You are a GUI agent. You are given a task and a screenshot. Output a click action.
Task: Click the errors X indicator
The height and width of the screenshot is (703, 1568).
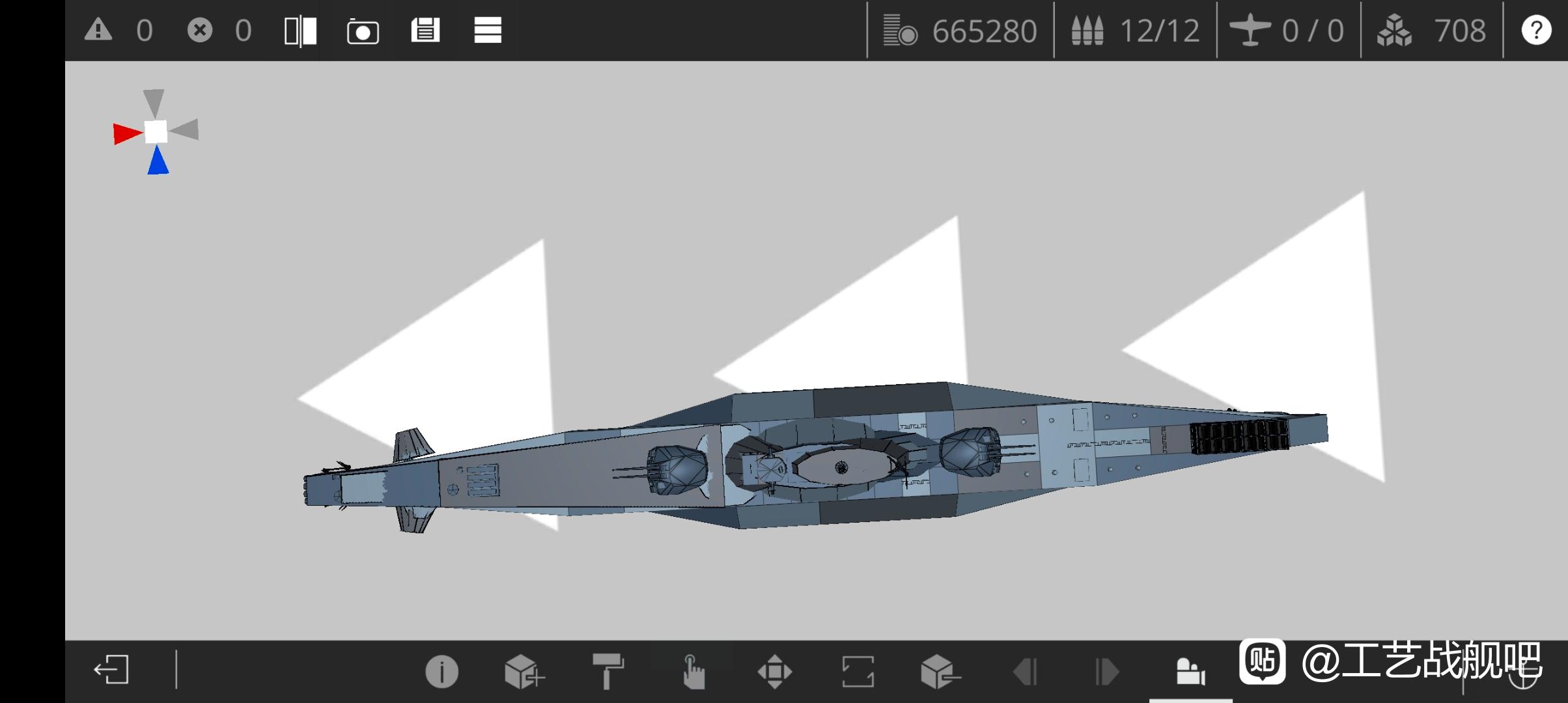[199, 31]
